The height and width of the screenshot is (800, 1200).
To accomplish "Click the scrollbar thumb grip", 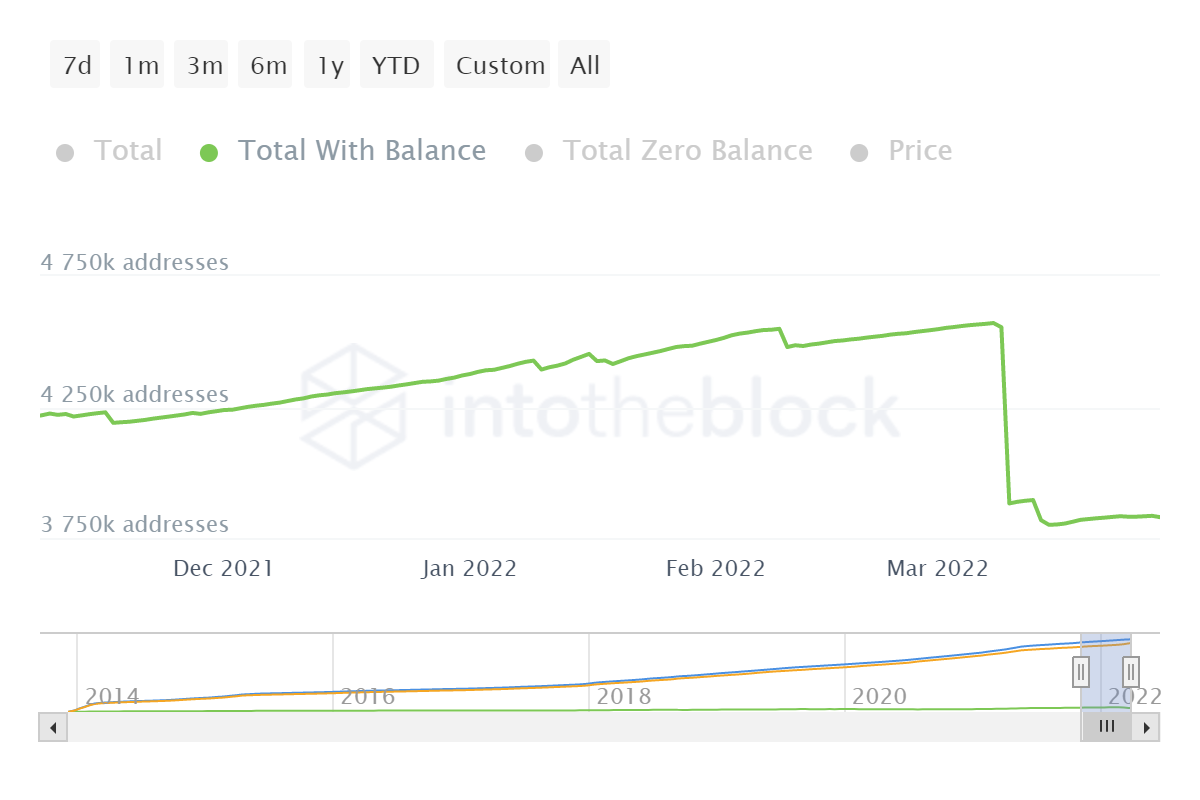I will 1106,727.
